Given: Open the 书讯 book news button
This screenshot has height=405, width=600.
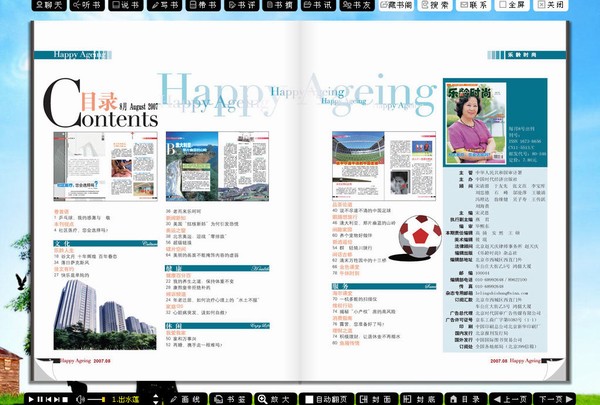Looking at the screenshot, I should pyautogui.click(x=318, y=5).
